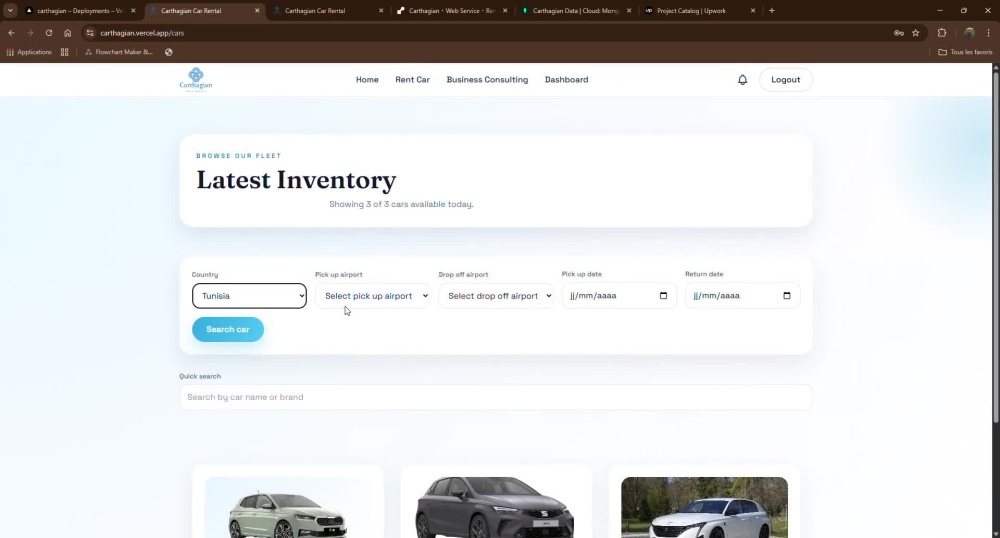1000x538 pixels.
Task: Click the text Showing 3 of 3 cars available today
Action: pos(401,205)
